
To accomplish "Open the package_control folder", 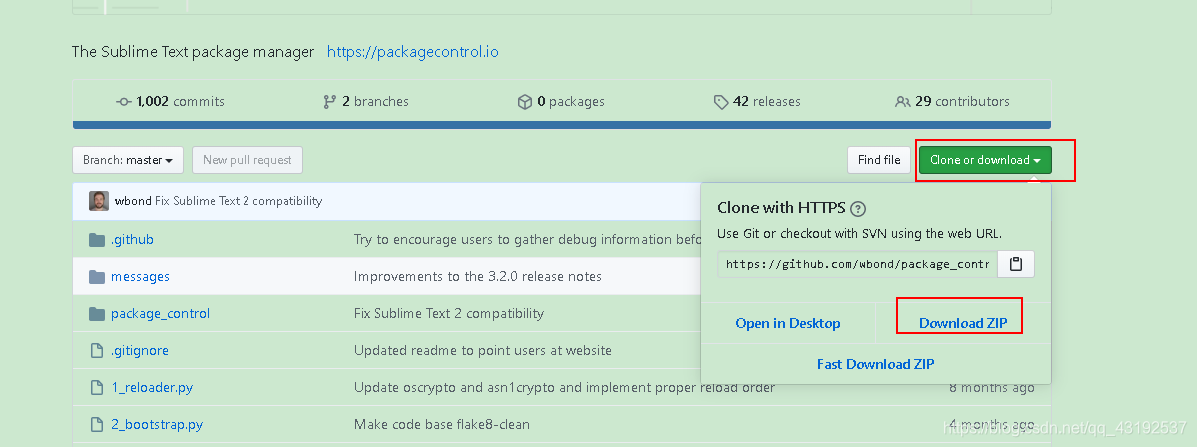I will coord(160,314).
